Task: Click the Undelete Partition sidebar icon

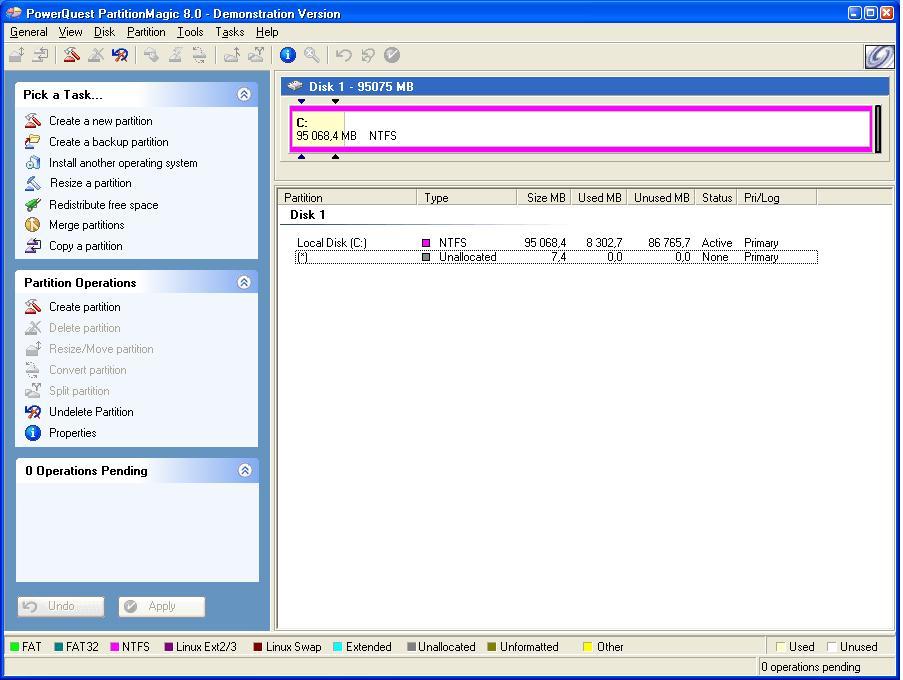Action: click(33, 412)
